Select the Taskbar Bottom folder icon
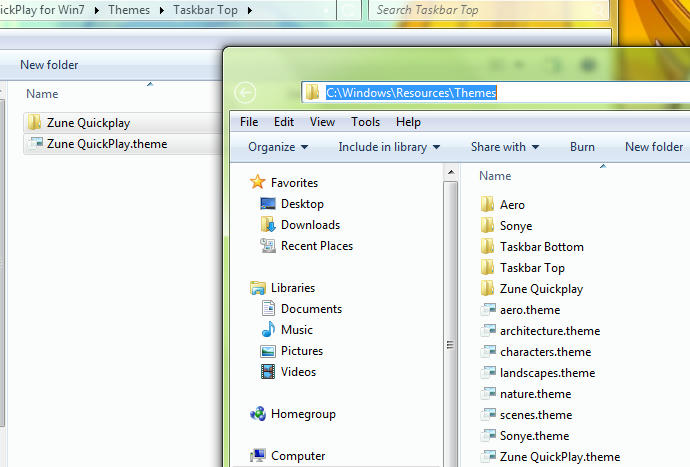The height and width of the screenshot is (467, 690). tap(487, 246)
